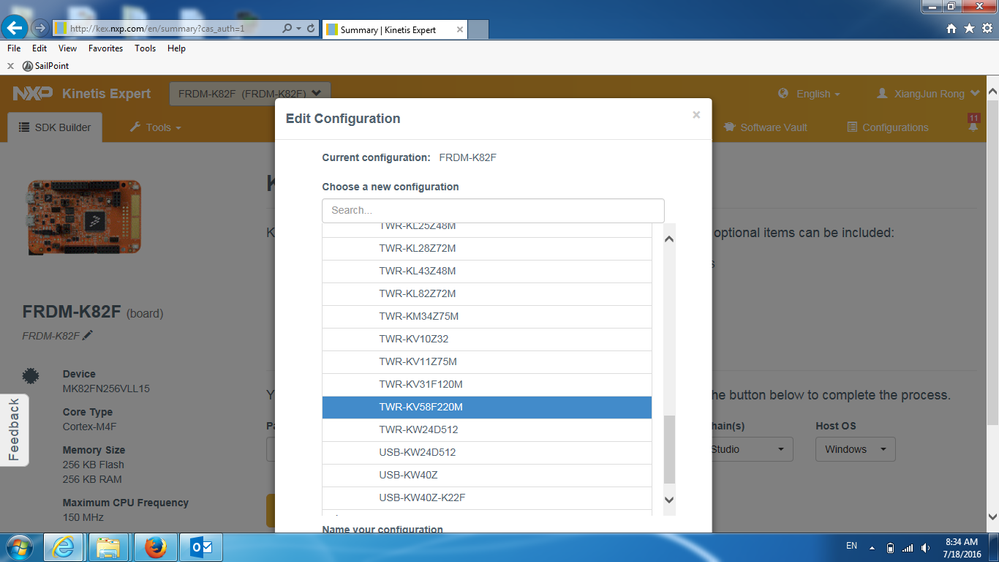Screen dimensions: 999x562
Task: Click the Feedback side tab
Action: click(x=14, y=430)
